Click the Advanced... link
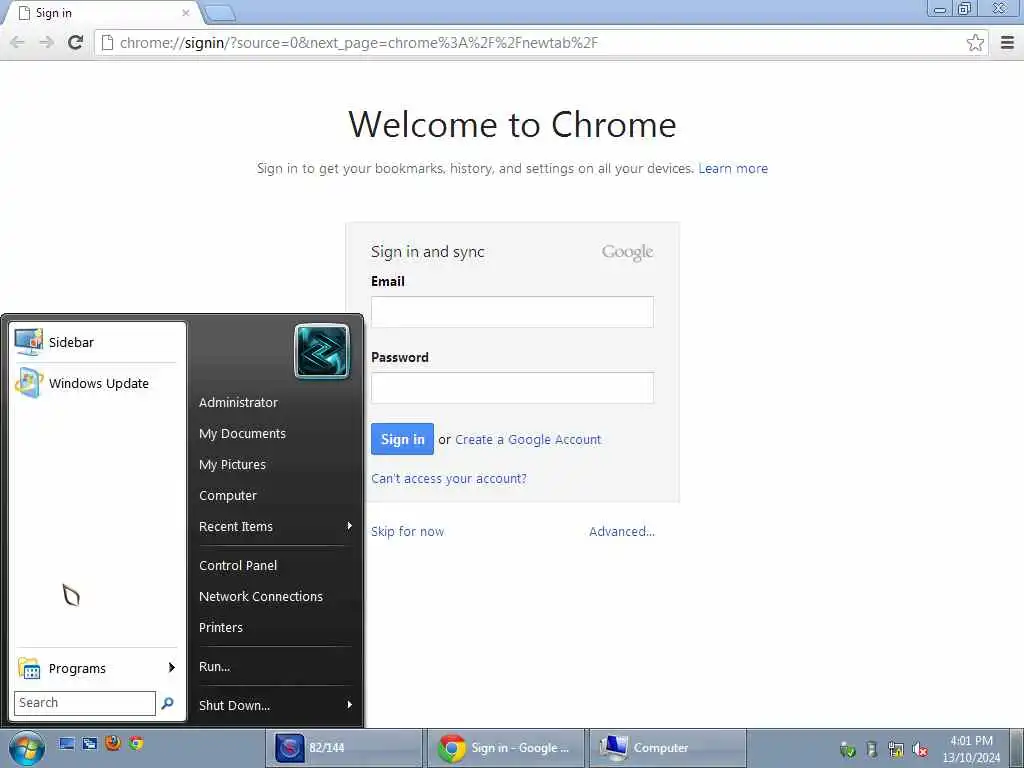1024x768 pixels. click(x=622, y=532)
